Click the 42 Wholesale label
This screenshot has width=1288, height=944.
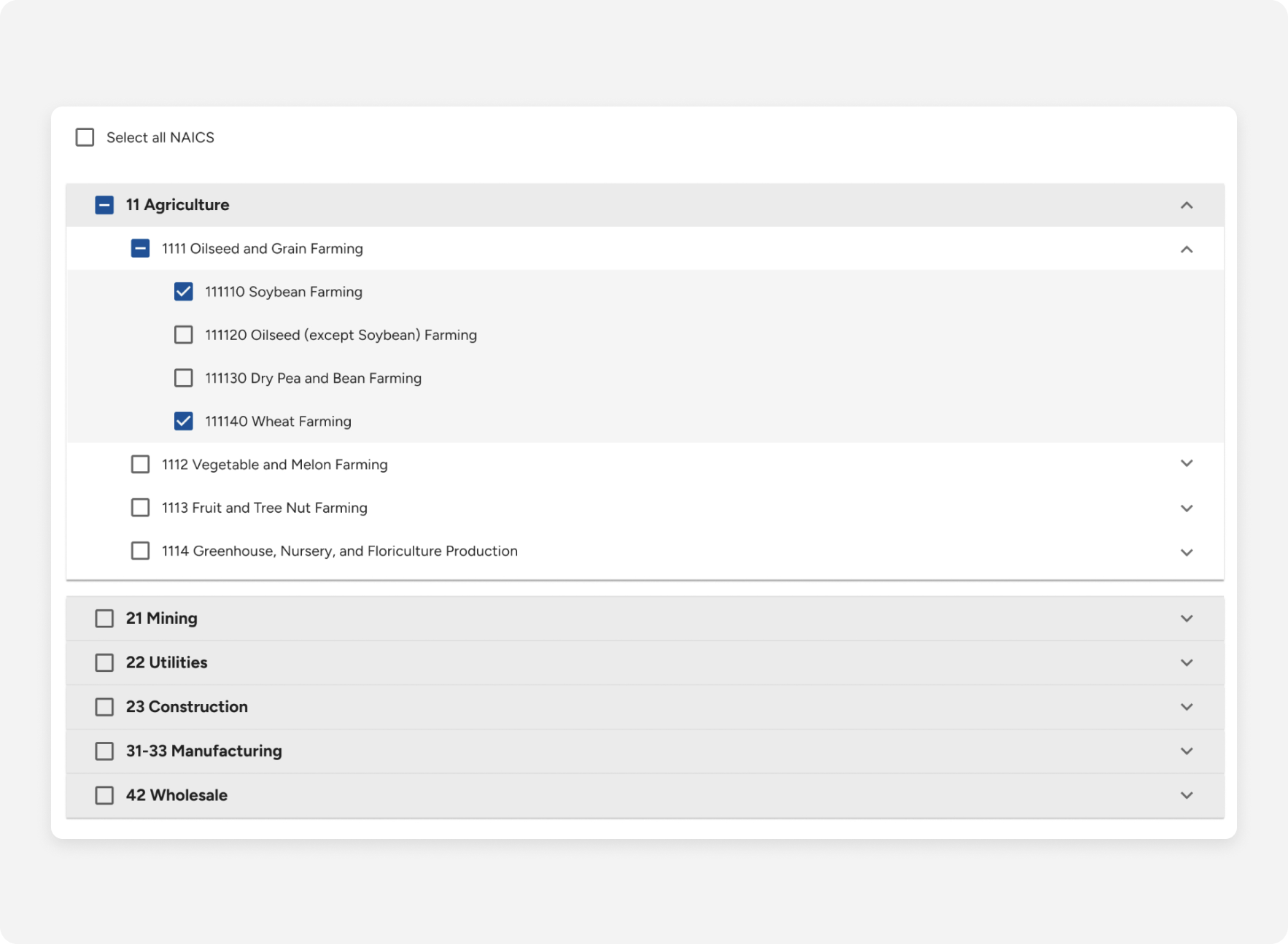tap(176, 795)
